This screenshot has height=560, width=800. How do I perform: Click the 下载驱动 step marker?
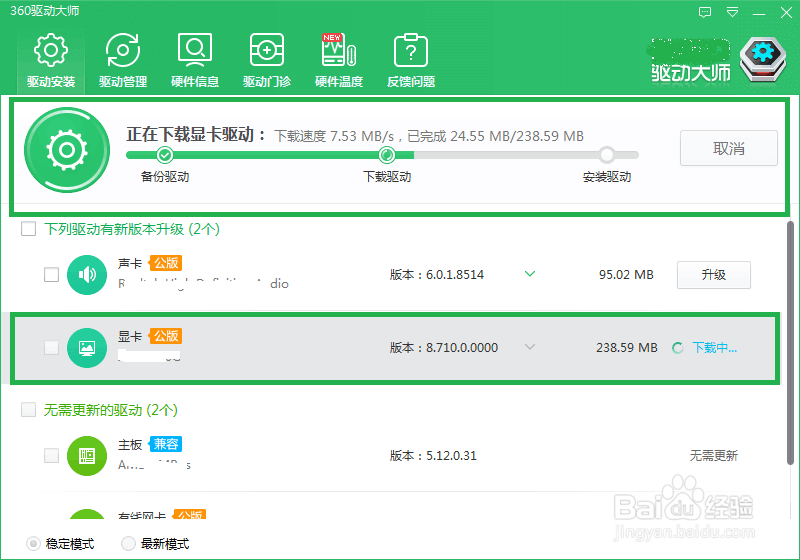387,154
